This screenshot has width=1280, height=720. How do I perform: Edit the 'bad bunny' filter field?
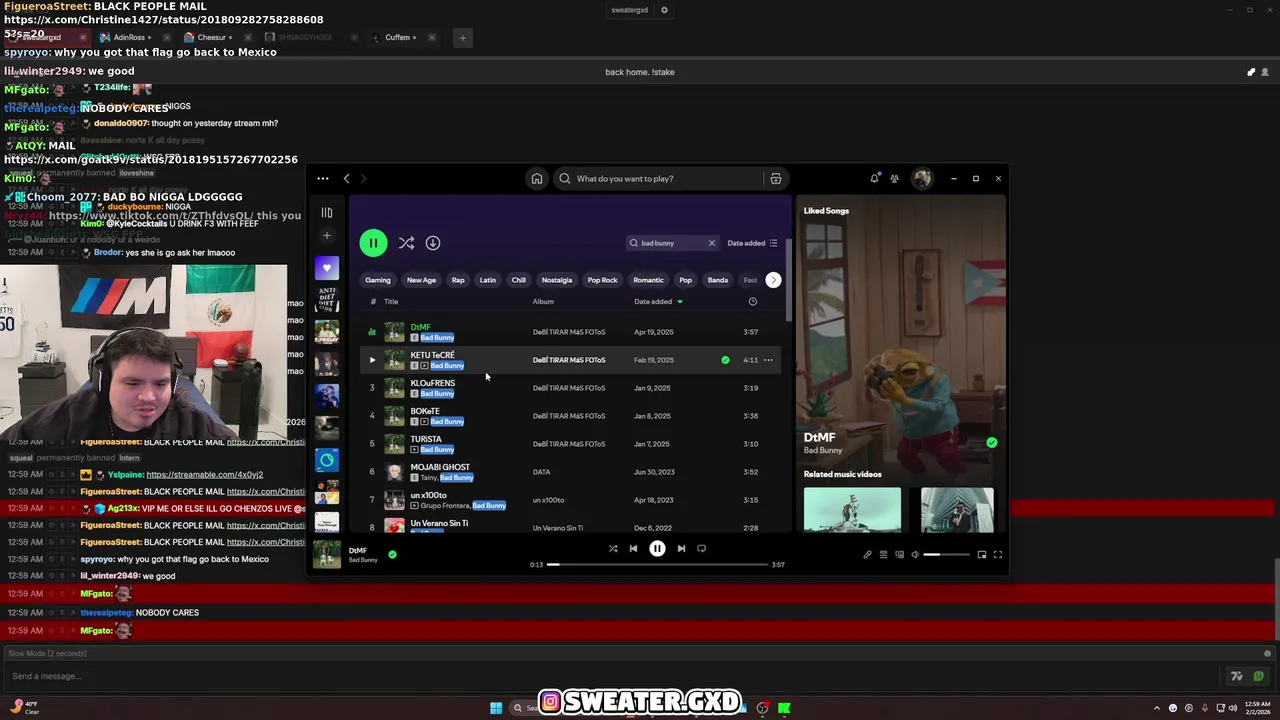tap(671, 243)
